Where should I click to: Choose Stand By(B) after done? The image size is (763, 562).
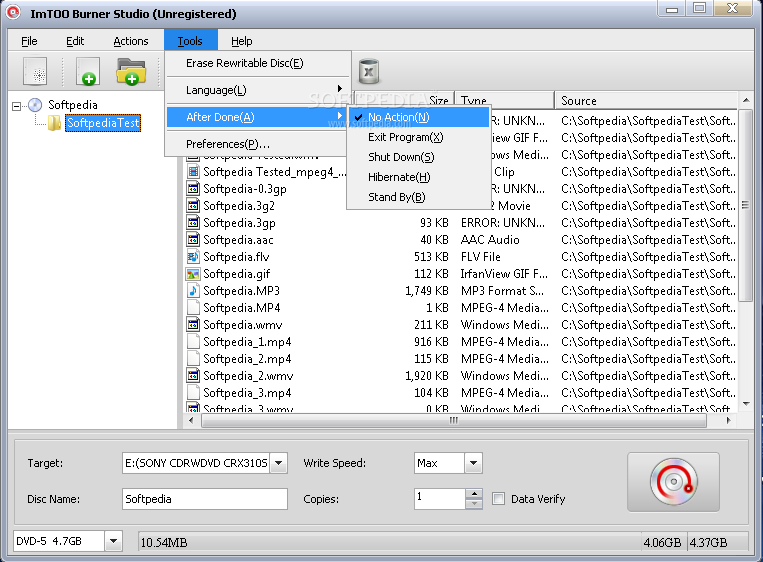(419, 197)
